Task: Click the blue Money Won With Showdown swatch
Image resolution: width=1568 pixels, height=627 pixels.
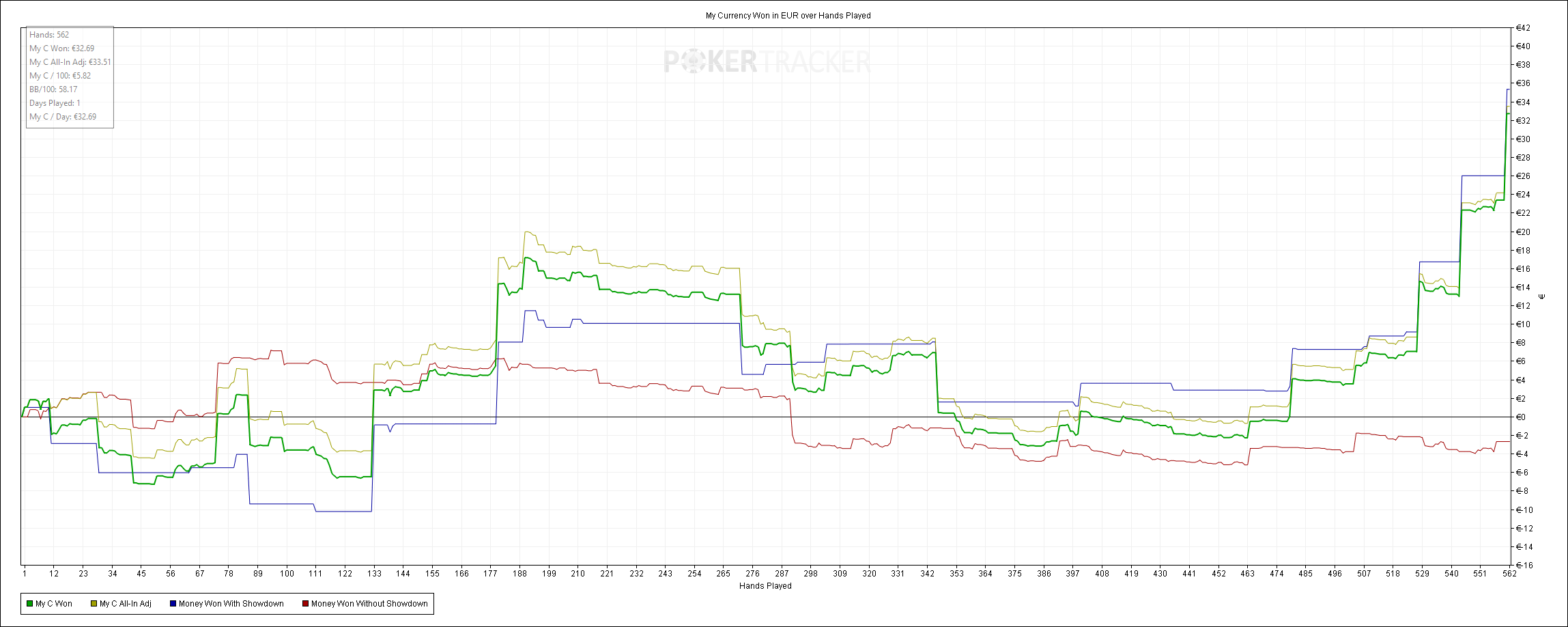Action: pos(173,604)
